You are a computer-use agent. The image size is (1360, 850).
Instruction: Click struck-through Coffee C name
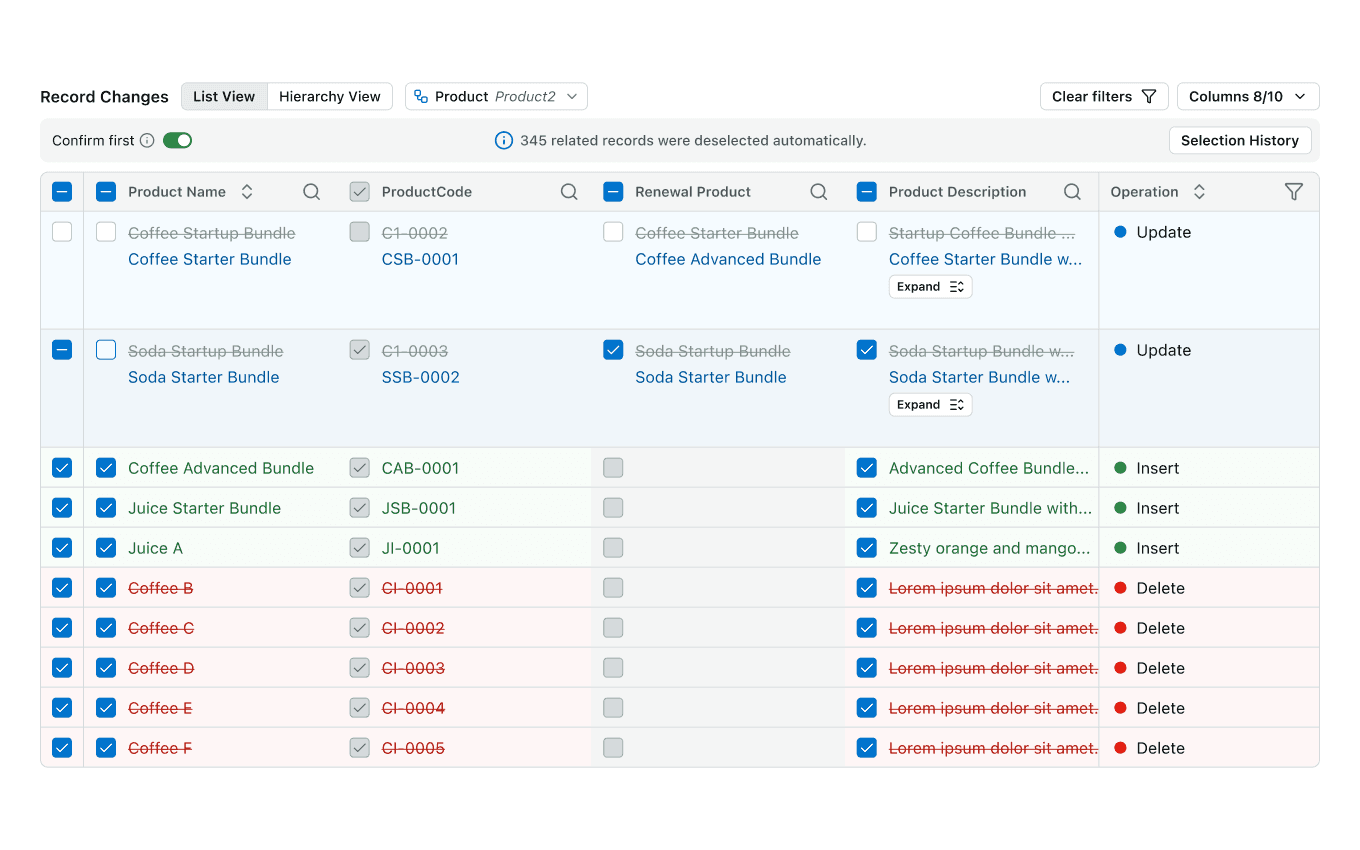tap(161, 628)
